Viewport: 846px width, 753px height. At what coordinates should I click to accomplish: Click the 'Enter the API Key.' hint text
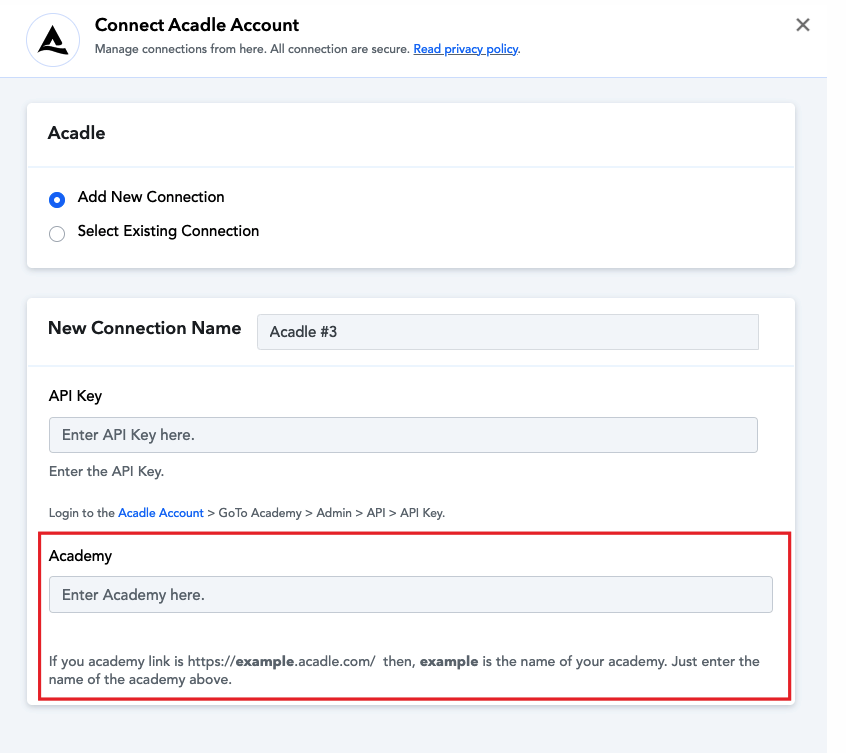click(x=106, y=471)
